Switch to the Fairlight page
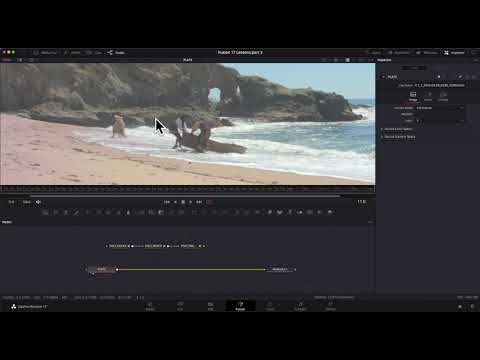 click(300, 306)
